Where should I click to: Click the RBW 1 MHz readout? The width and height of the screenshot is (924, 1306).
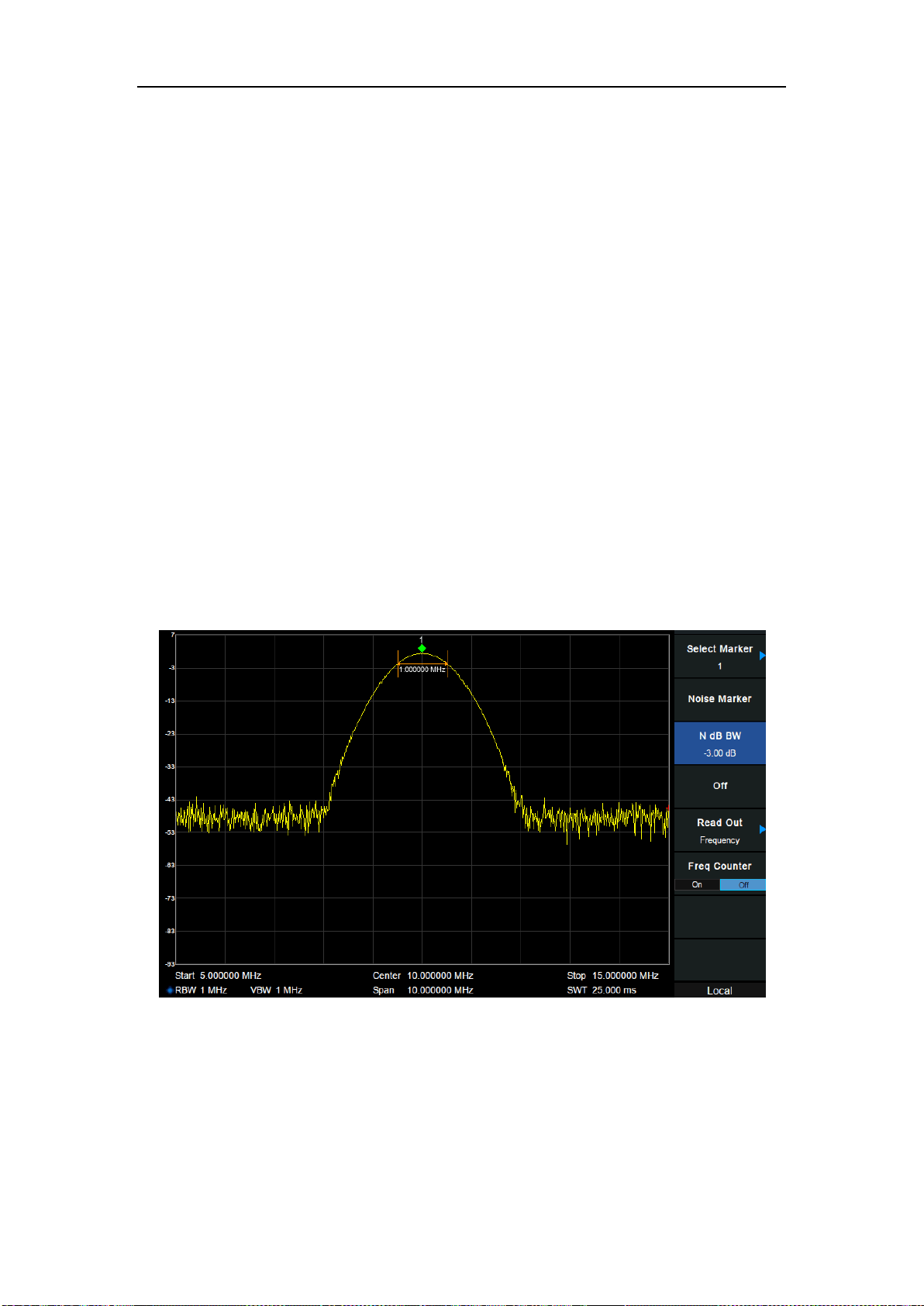(x=201, y=991)
